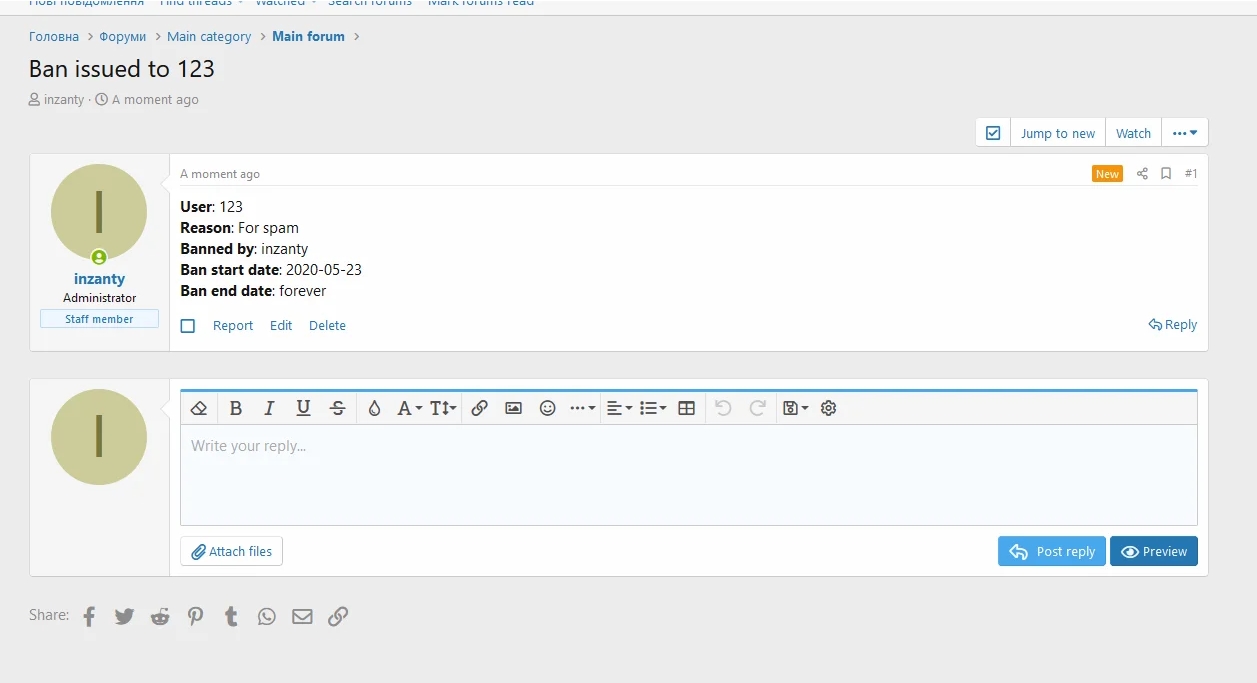The image size is (1257, 683).
Task: Insert a smiley into the reply
Action: pyautogui.click(x=547, y=408)
